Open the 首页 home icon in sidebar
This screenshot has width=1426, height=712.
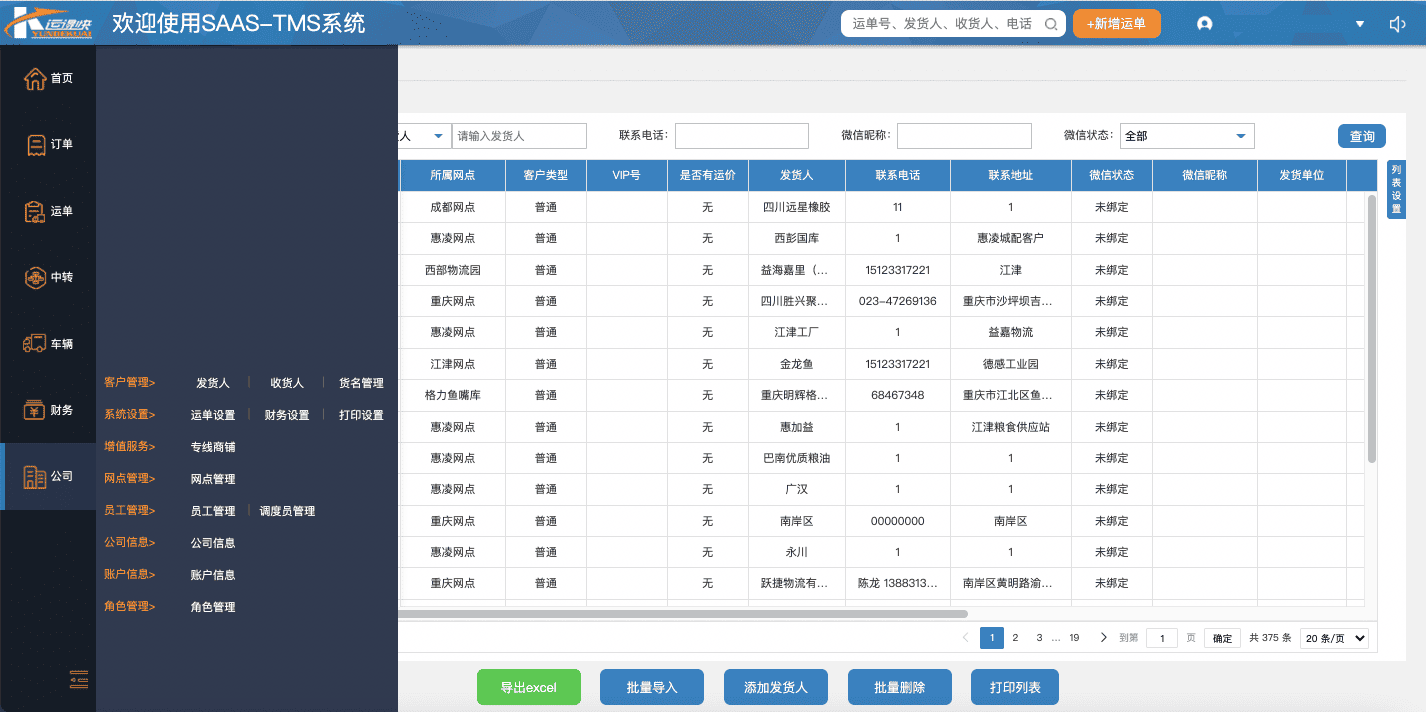(35, 79)
